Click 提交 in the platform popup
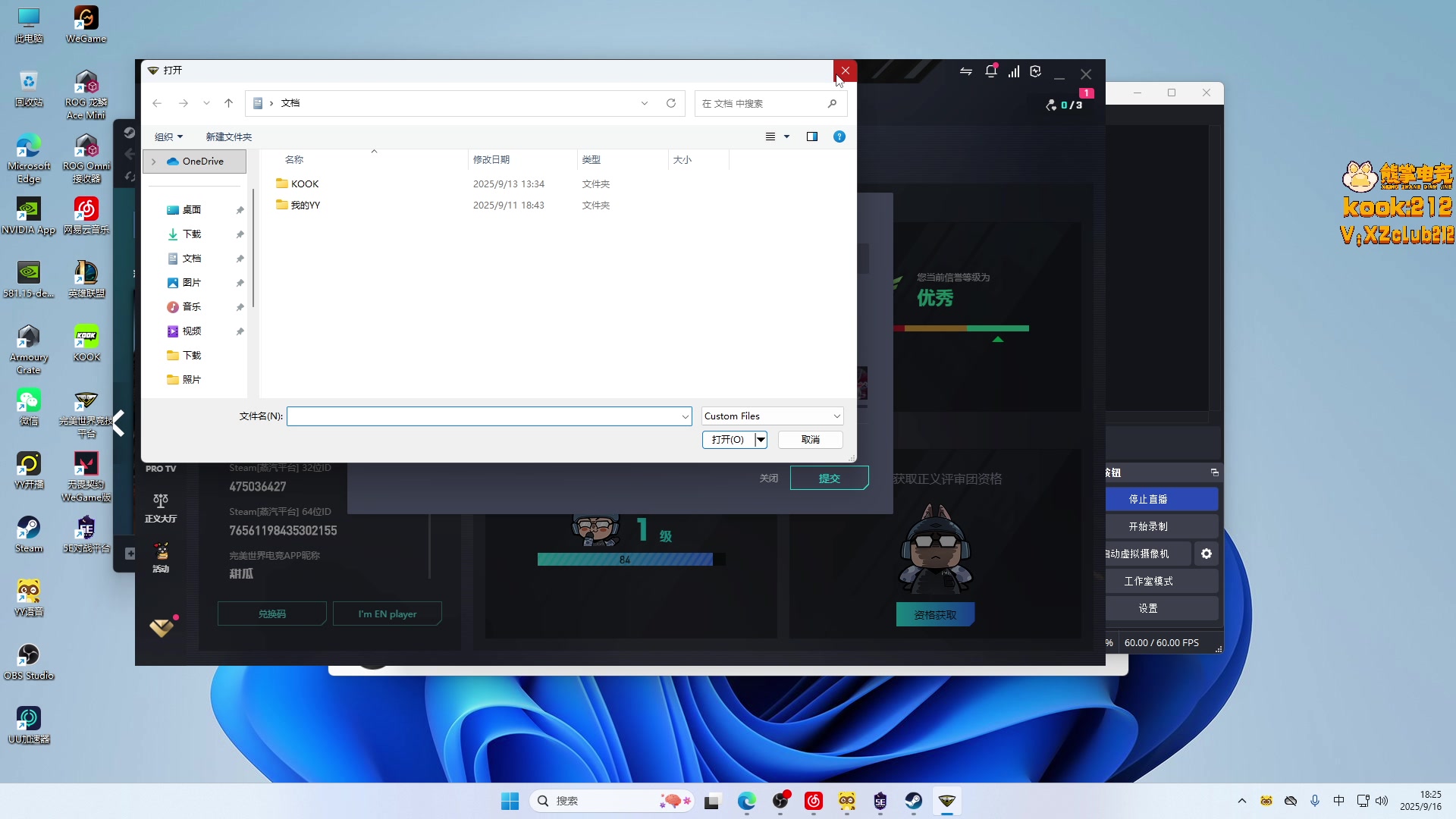Image resolution: width=1456 pixels, height=819 pixels. [x=829, y=479]
